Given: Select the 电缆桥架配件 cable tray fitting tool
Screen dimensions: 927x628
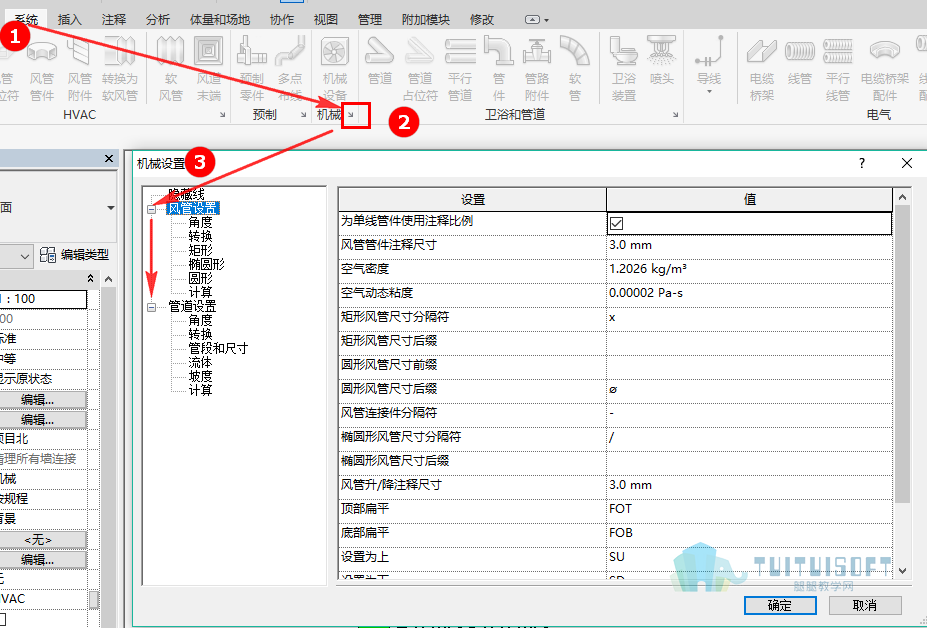Looking at the screenshot, I should [884, 69].
